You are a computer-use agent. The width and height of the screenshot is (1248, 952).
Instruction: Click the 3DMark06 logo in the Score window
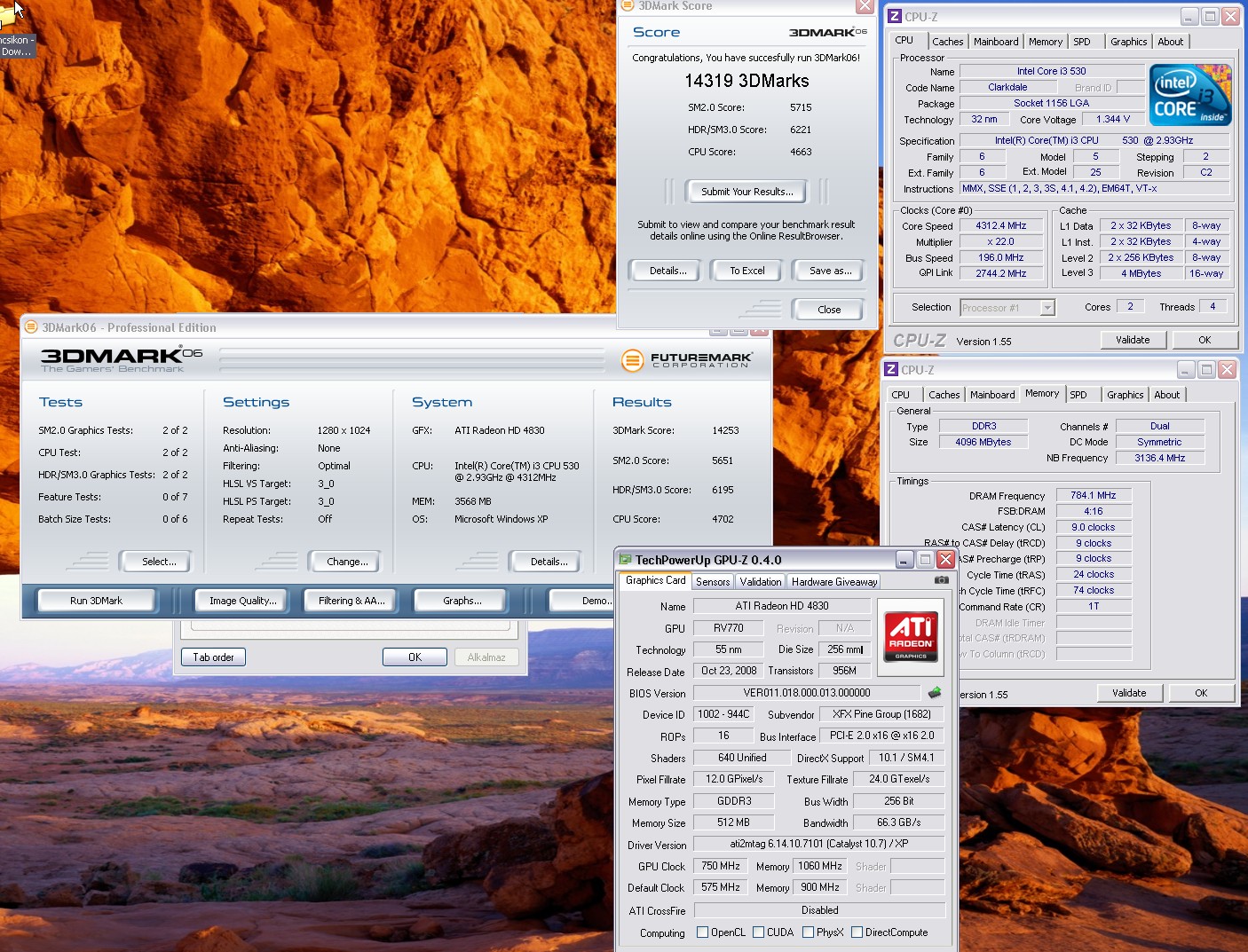click(x=828, y=33)
